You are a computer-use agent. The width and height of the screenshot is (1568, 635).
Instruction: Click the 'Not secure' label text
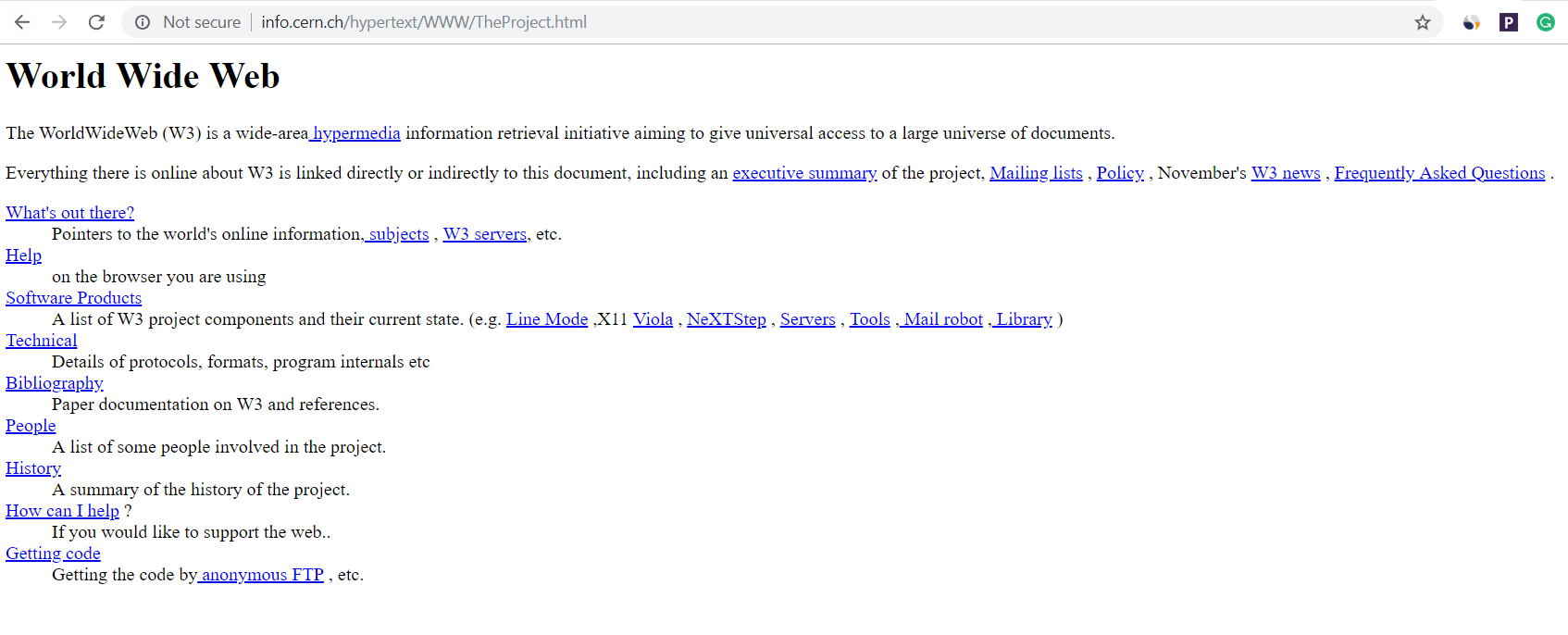coord(202,22)
